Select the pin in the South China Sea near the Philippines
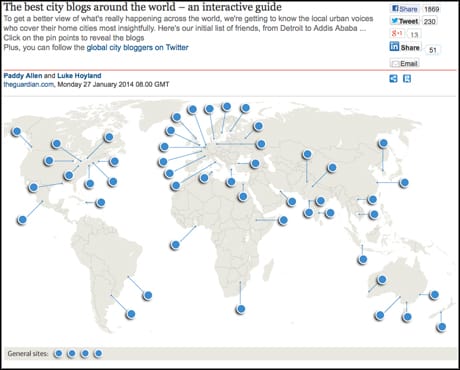This screenshot has width=460, height=370. 374,214
